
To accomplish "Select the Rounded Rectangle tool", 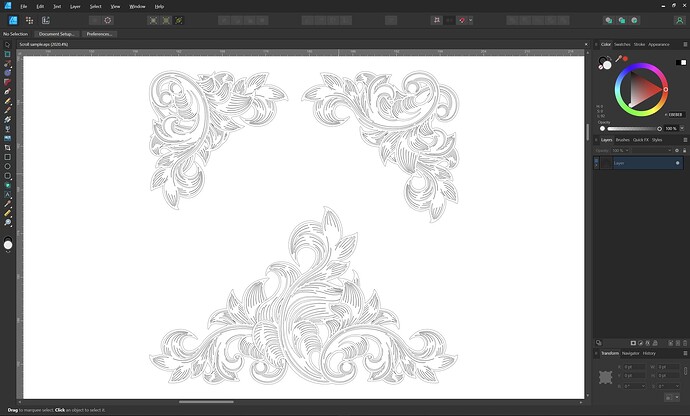I will click(7, 176).
